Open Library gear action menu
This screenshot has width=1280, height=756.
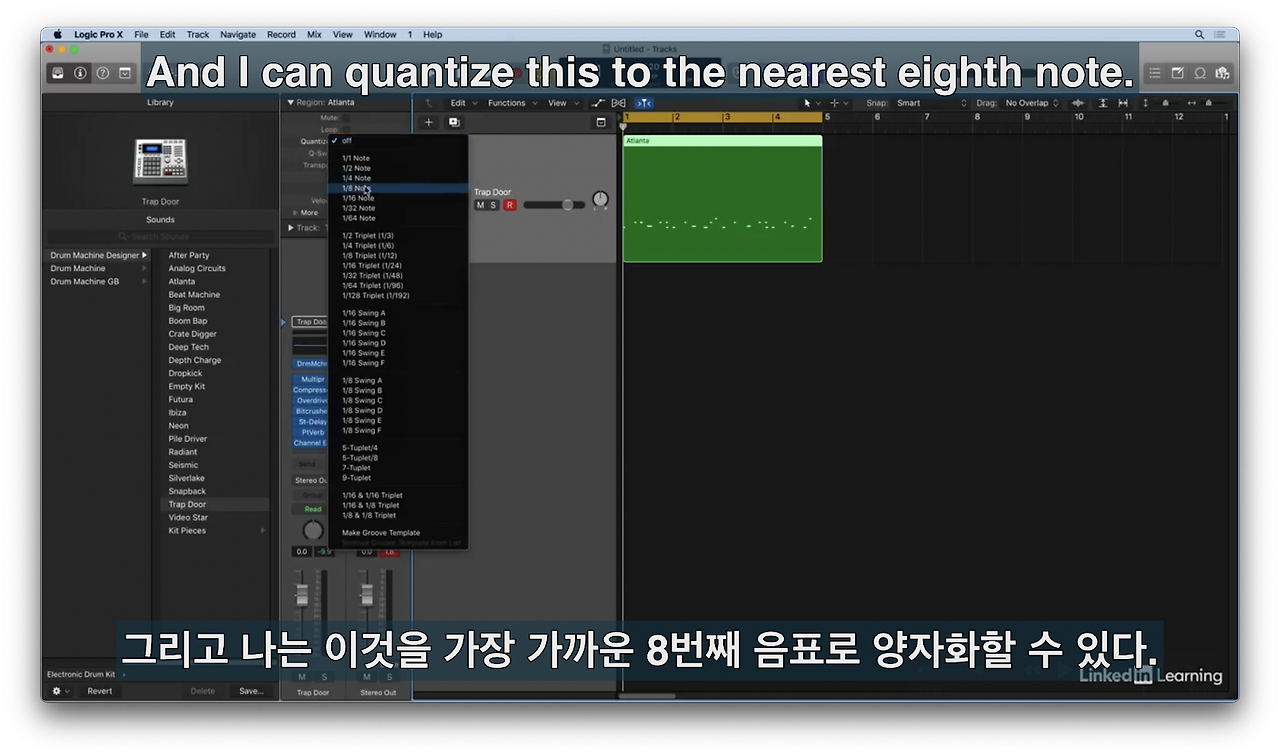(60, 691)
